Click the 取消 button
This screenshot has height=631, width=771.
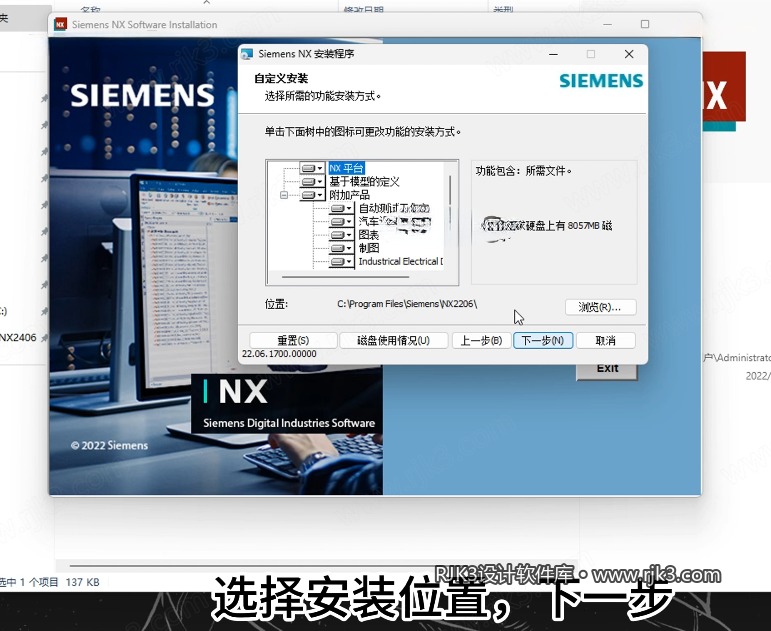605,340
